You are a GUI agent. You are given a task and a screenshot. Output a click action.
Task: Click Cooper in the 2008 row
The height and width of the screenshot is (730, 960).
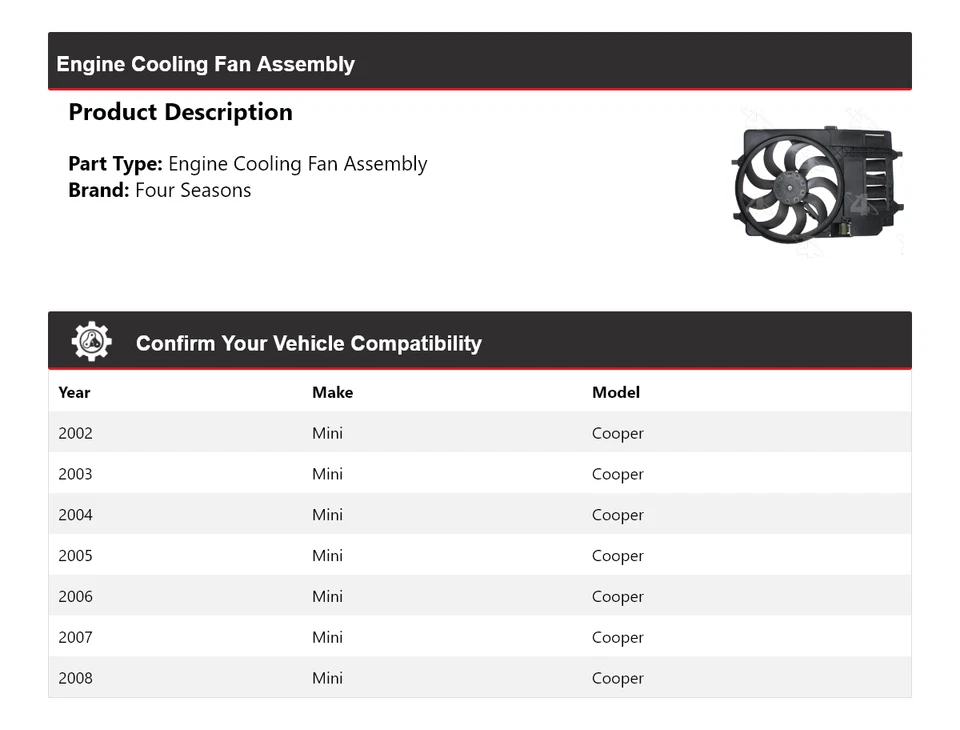pyautogui.click(x=617, y=678)
